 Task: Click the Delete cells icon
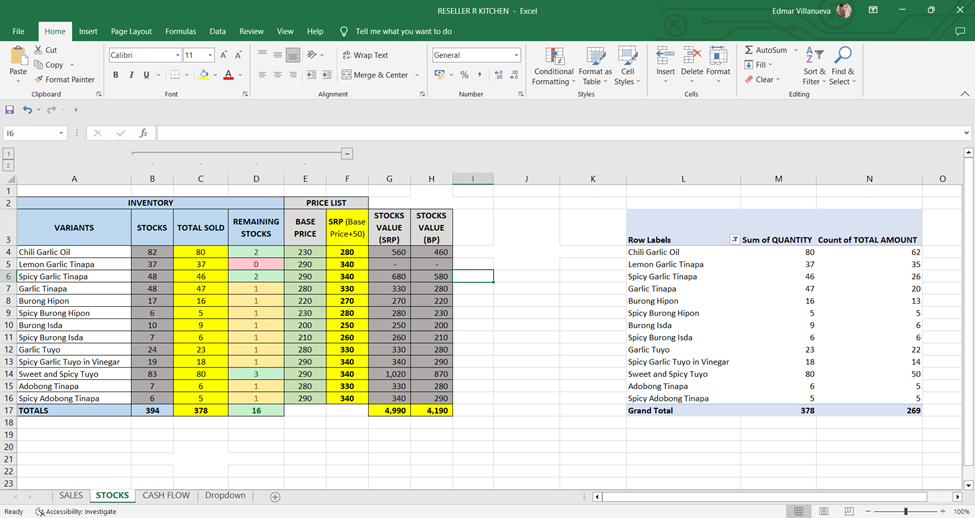point(692,55)
